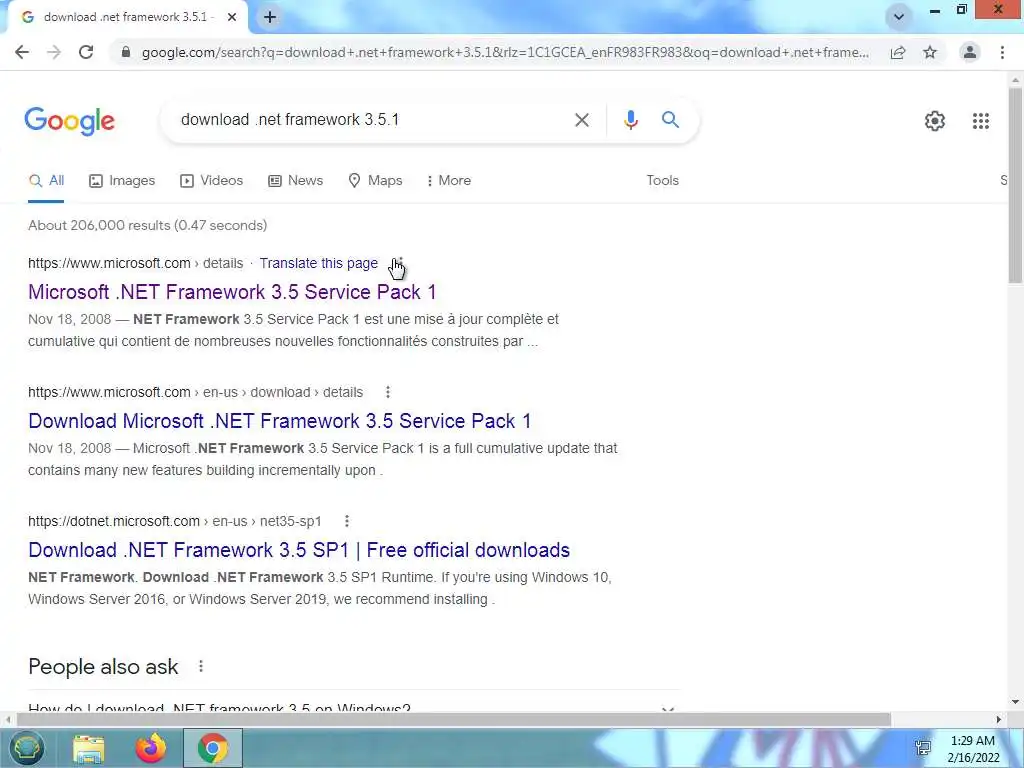Click the scroll right arrow on horizontal scrollbar
The width and height of the screenshot is (1024, 768).
pyautogui.click(x=999, y=719)
